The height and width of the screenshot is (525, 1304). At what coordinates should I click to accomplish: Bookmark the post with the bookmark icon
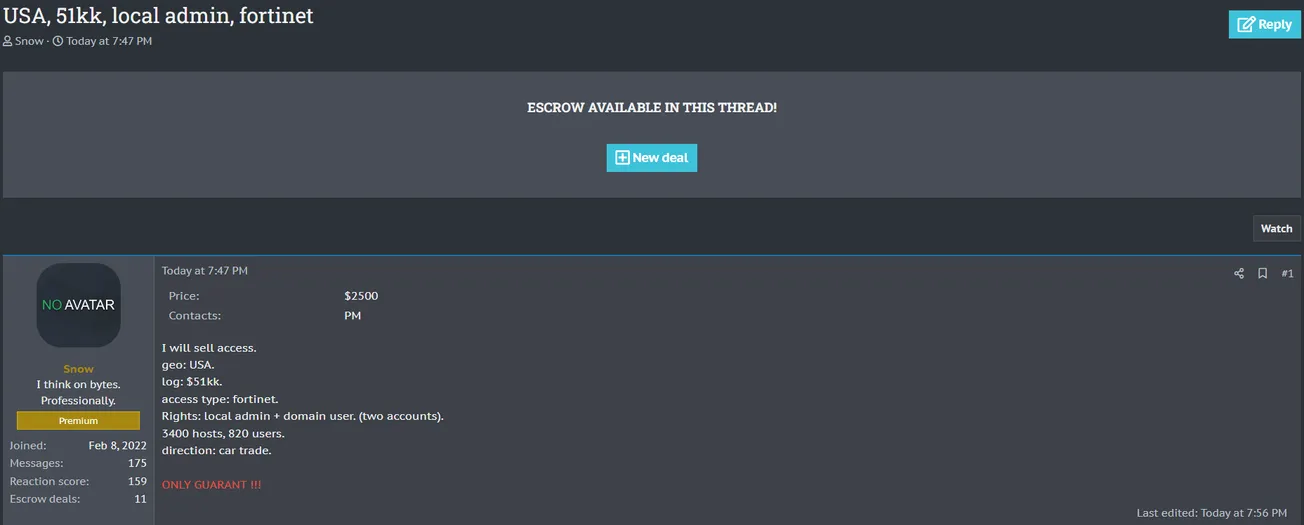point(1262,273)
